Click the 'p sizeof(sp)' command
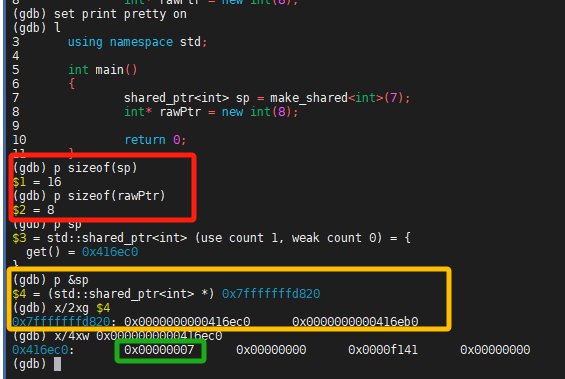Screen dimensions: 565x379 point(75,168)
